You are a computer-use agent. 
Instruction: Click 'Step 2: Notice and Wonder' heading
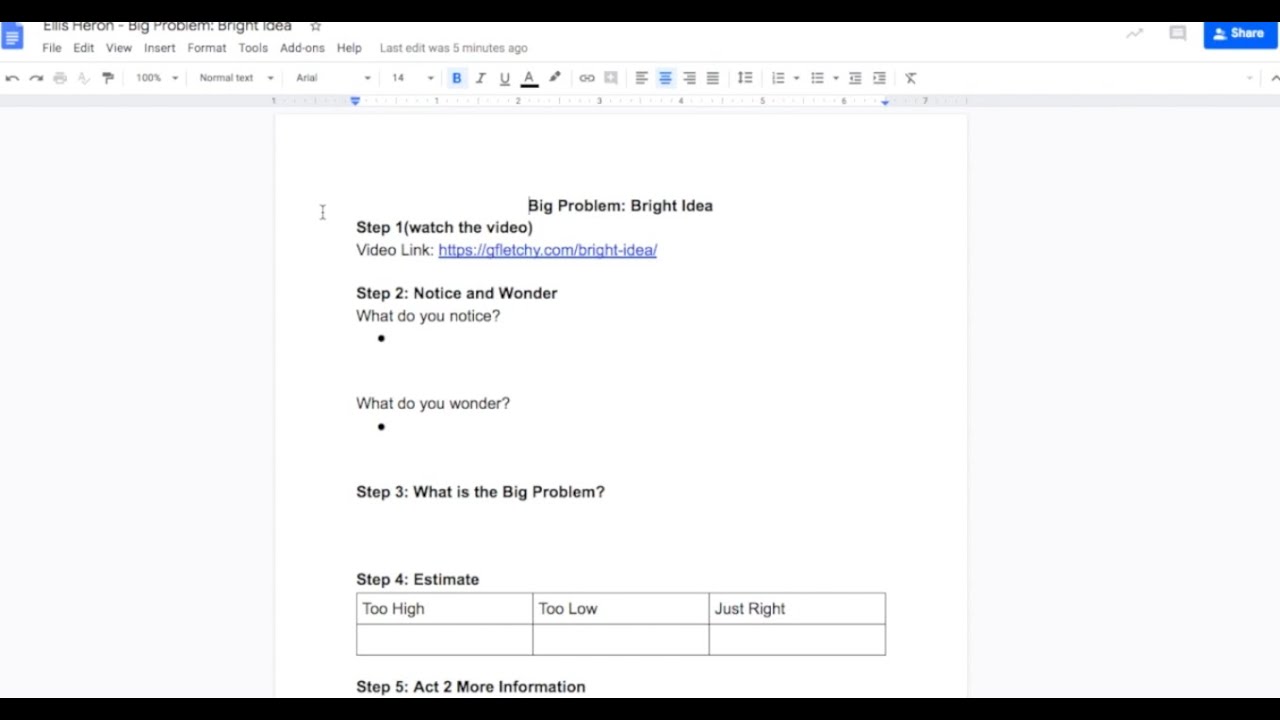[456, 294]
